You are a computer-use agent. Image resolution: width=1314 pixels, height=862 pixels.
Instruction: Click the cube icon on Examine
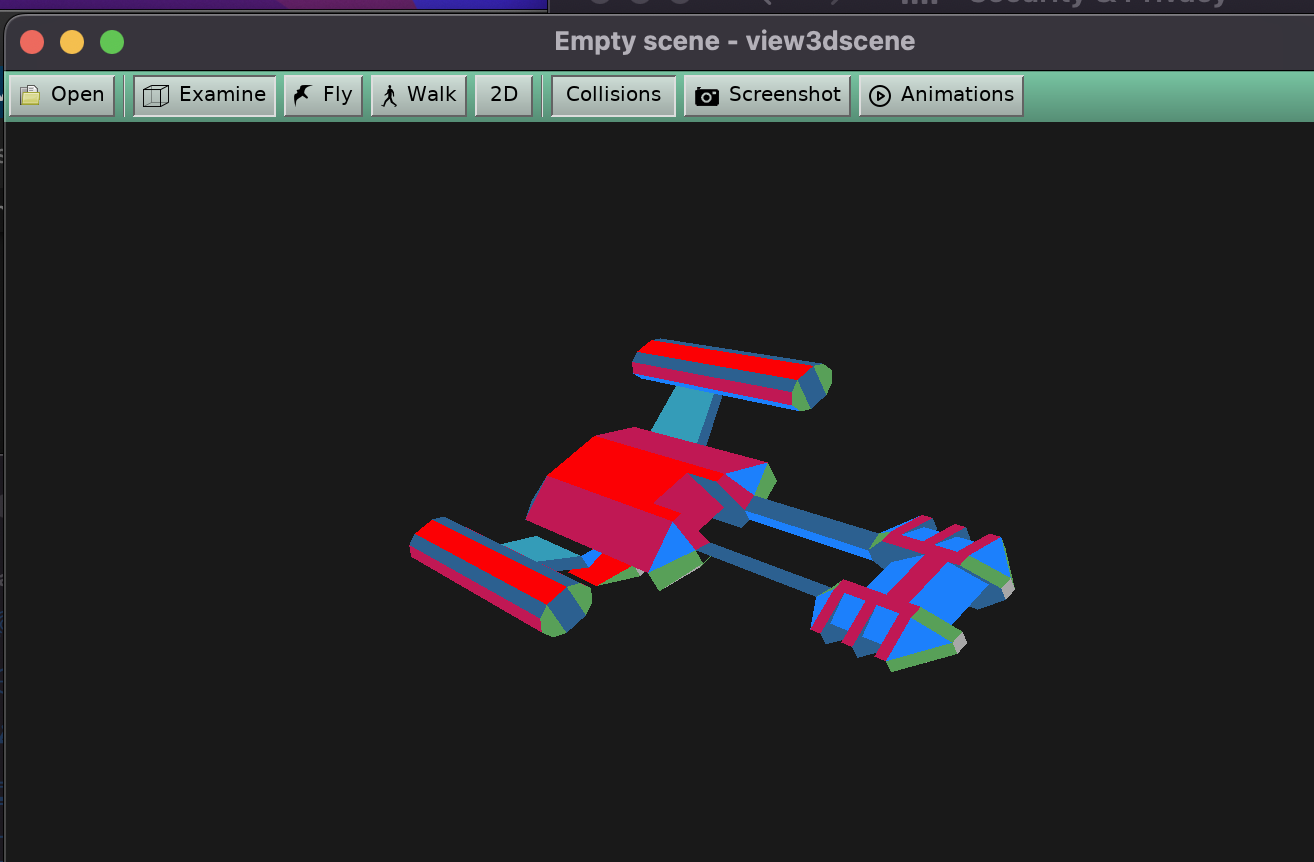(x=155, y=96)
